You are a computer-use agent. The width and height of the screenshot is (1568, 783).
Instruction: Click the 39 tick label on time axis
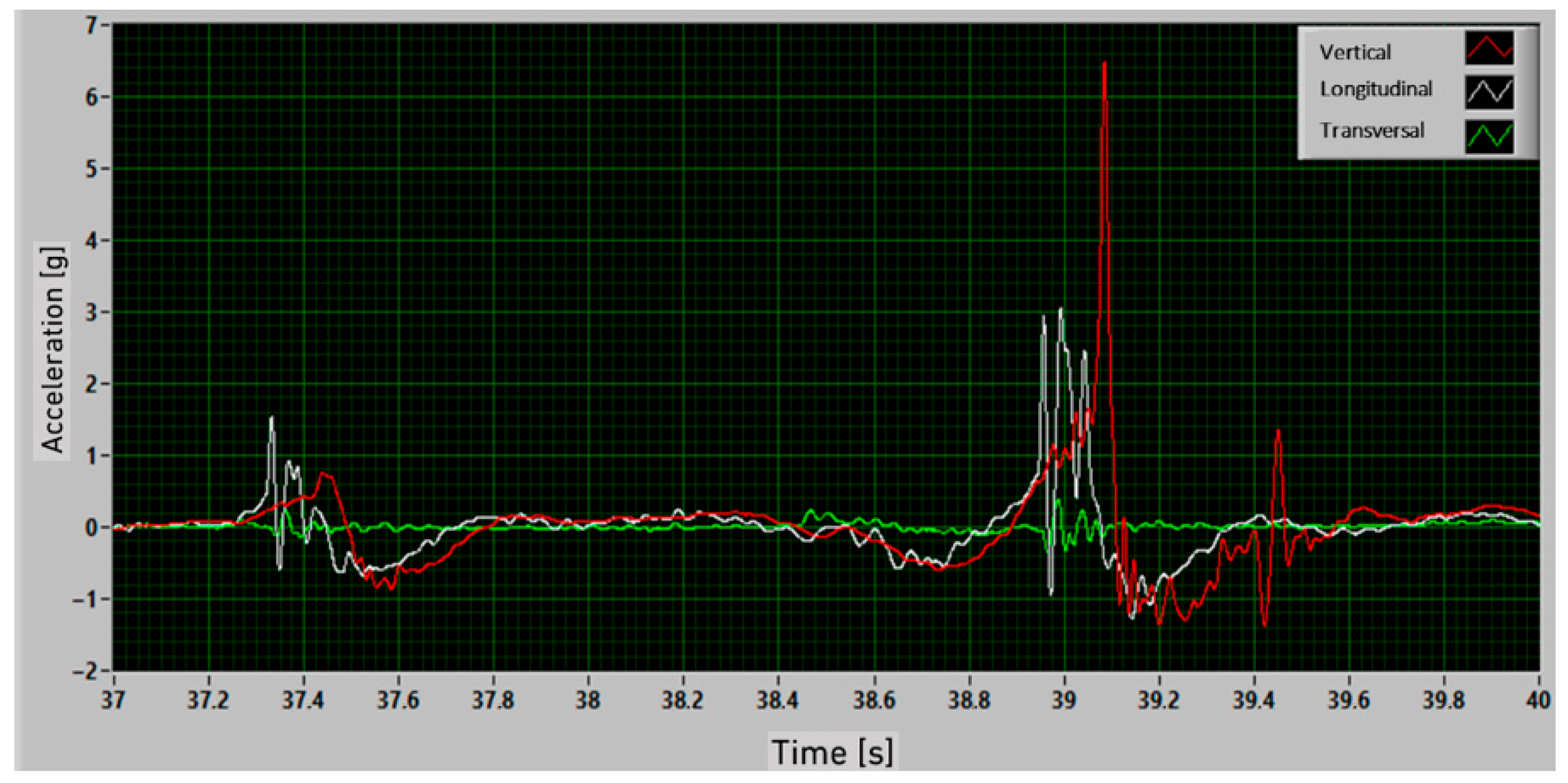(1064, 700)
